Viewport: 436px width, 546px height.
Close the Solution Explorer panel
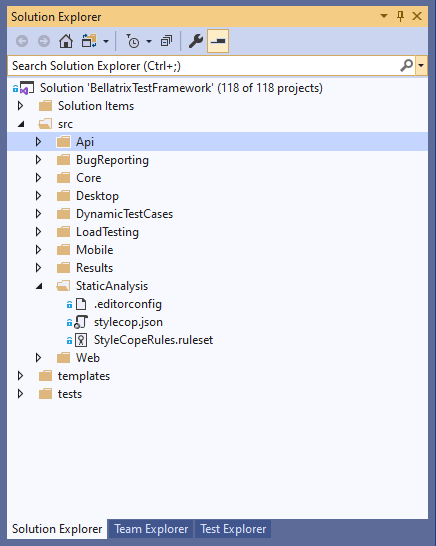coord(417,16)
